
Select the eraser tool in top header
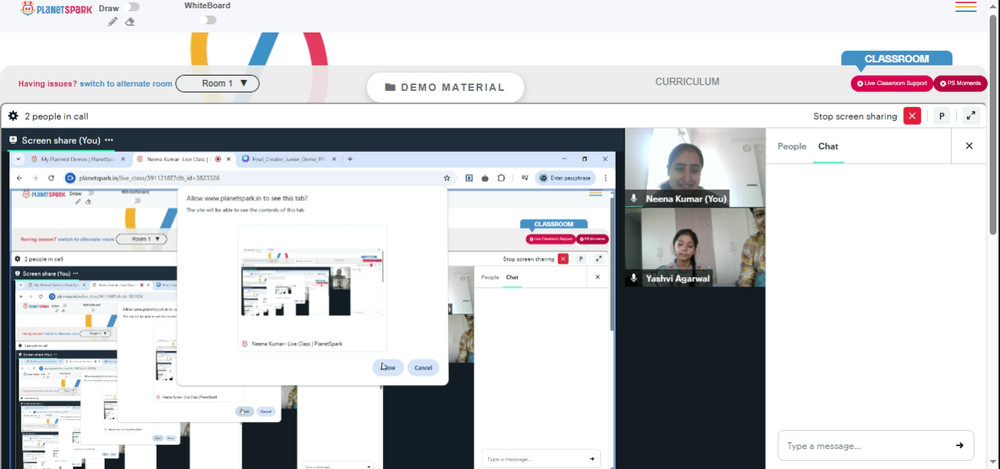(129, 22)
